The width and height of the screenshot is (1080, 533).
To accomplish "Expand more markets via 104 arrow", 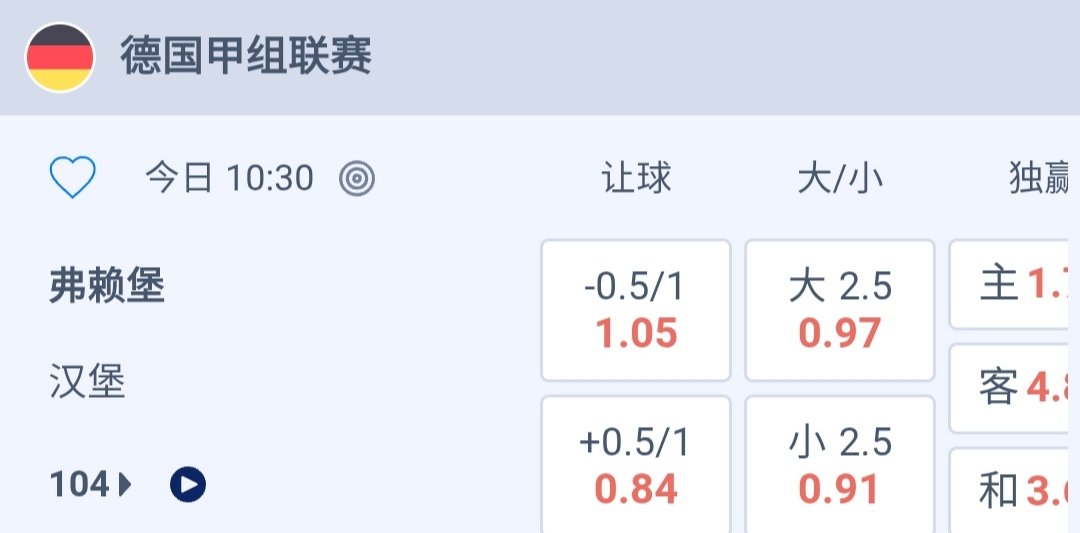I will coord(125,485).
